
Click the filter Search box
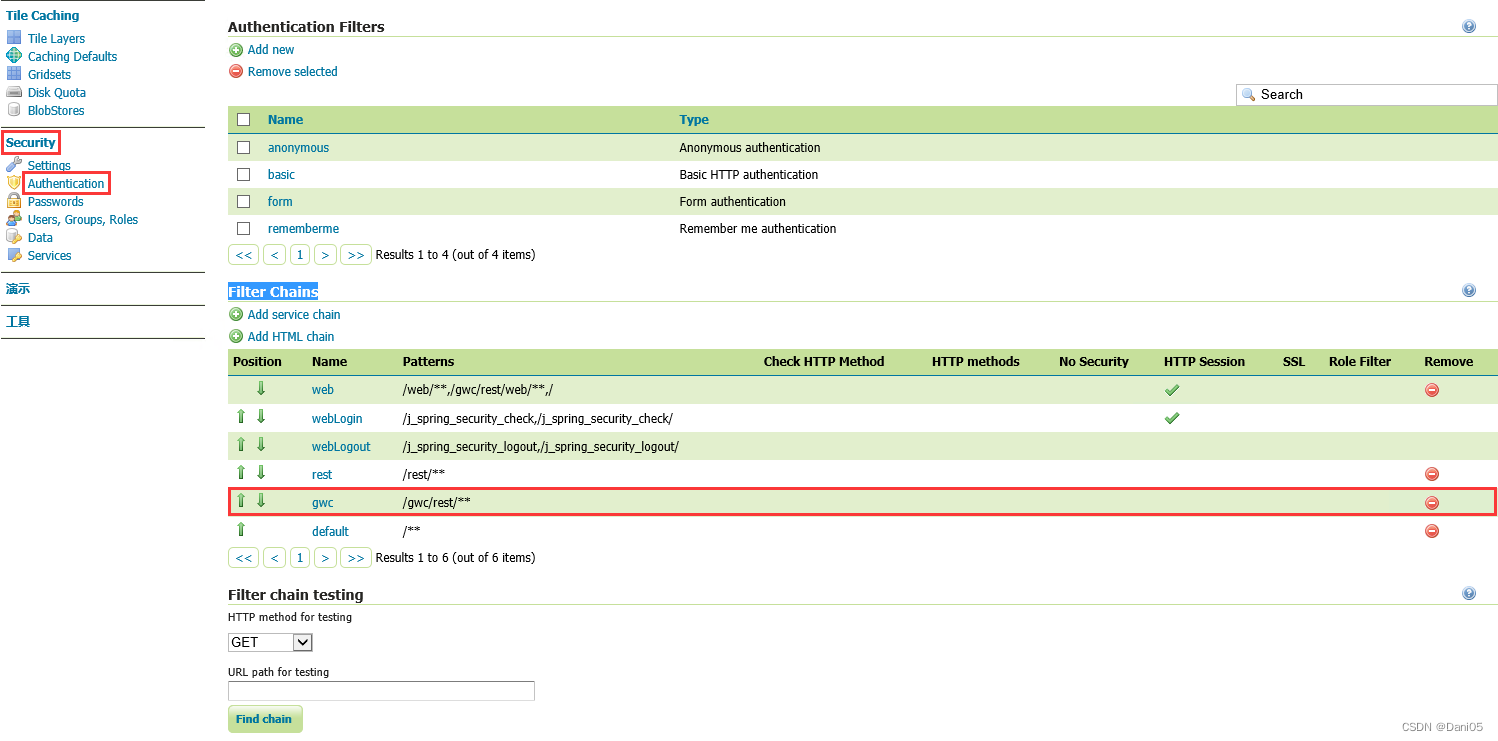tap(1366, 94)
